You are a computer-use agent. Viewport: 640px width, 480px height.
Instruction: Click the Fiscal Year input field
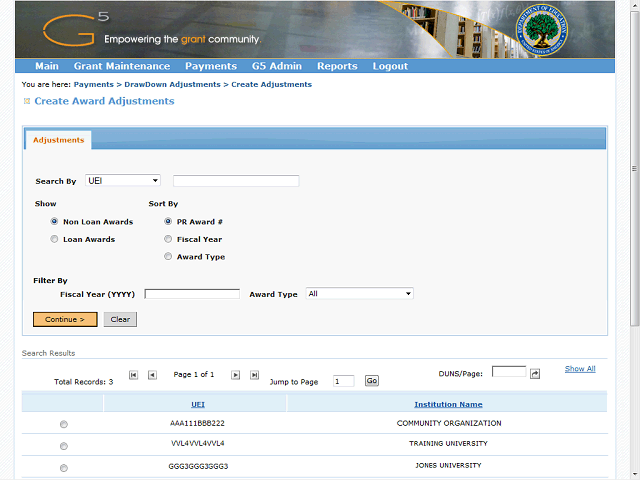192,294
